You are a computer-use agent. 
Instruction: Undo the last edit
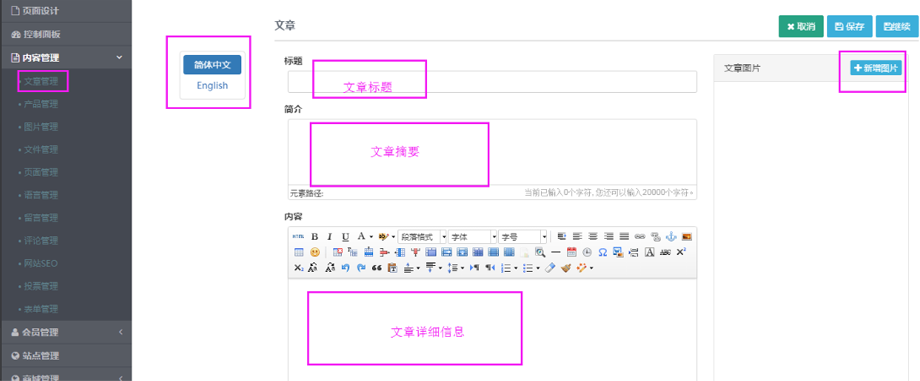[x=345, y=268]
